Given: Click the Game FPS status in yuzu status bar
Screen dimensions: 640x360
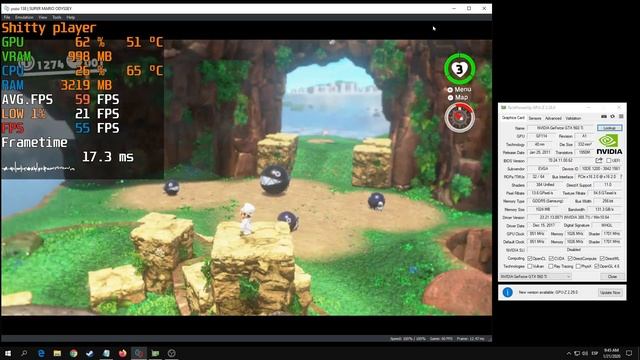Looking at the screenshot, I should [x=441, y=339].
